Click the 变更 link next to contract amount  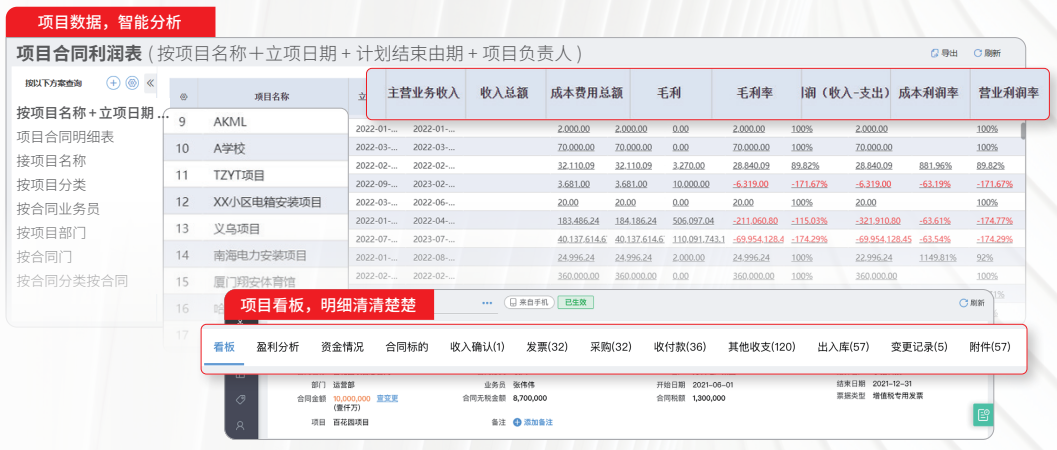(387, 398)
